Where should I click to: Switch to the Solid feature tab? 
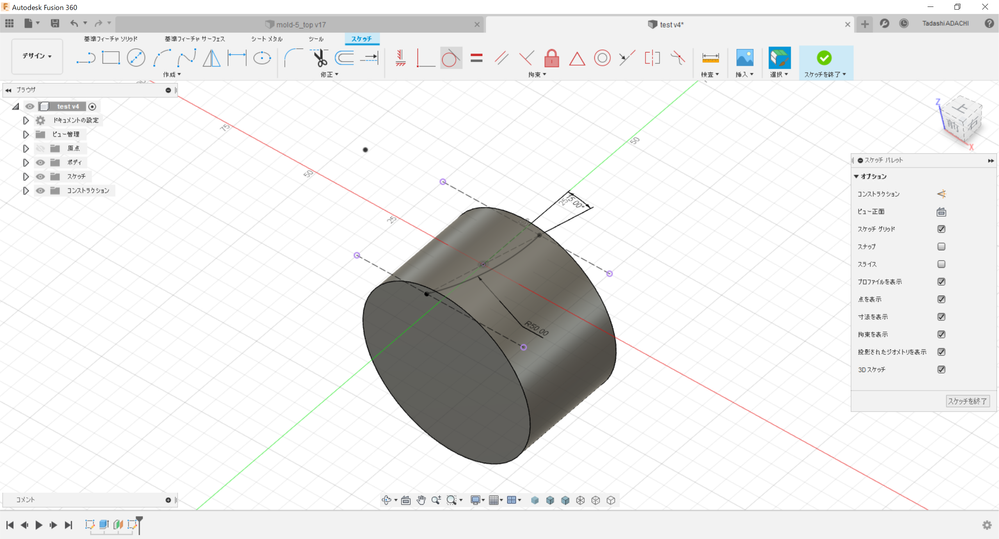110,39
